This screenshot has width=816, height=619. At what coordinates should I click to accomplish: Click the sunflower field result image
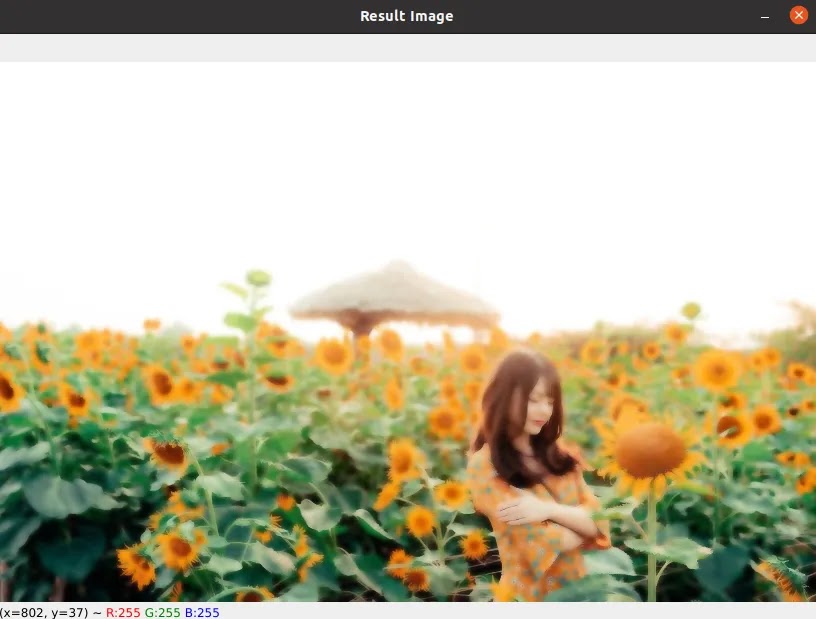[x=408, y=332]
